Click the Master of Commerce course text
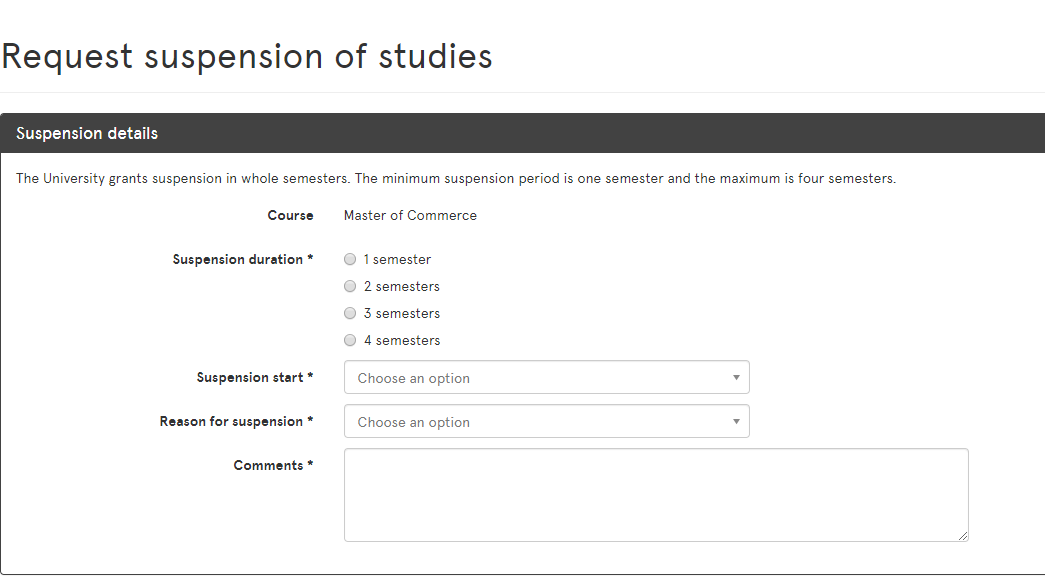This screenshot has height=580, width=1045. [410, 215]
